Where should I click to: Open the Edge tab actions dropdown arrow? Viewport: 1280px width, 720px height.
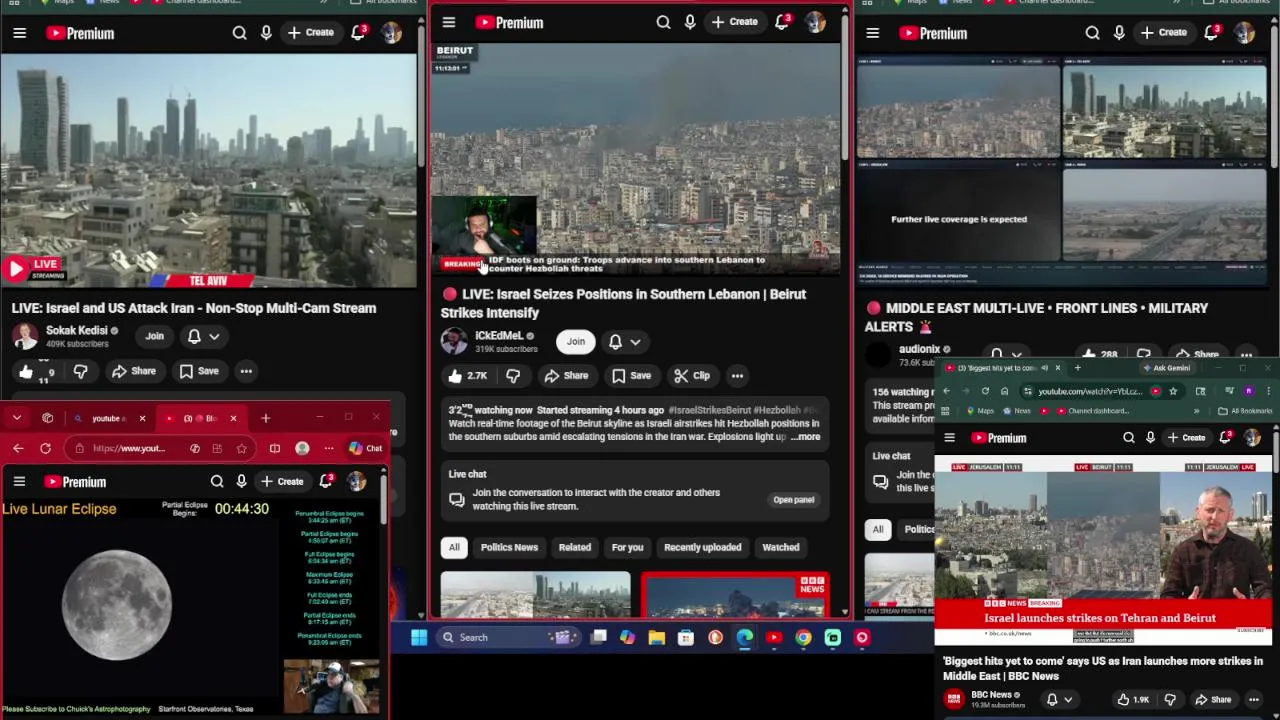(x=16, y=418)
